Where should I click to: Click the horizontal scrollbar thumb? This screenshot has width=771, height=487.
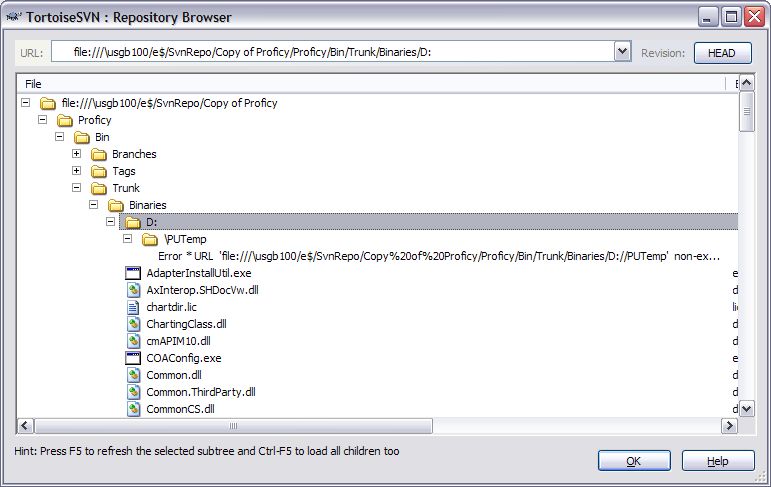click(233, 426)
